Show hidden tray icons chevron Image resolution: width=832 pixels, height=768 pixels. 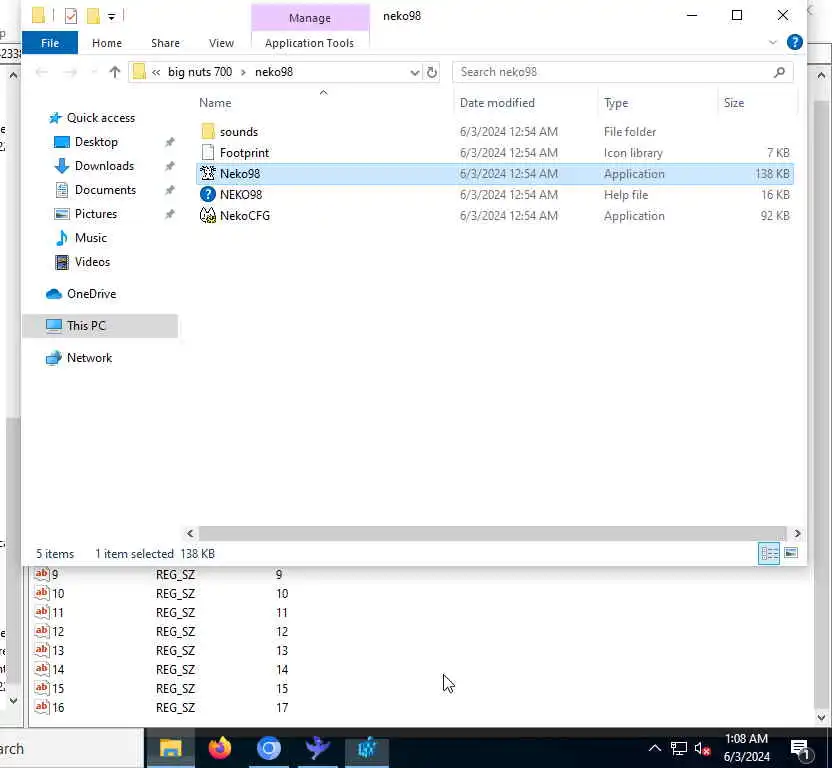tap(655, 748)
